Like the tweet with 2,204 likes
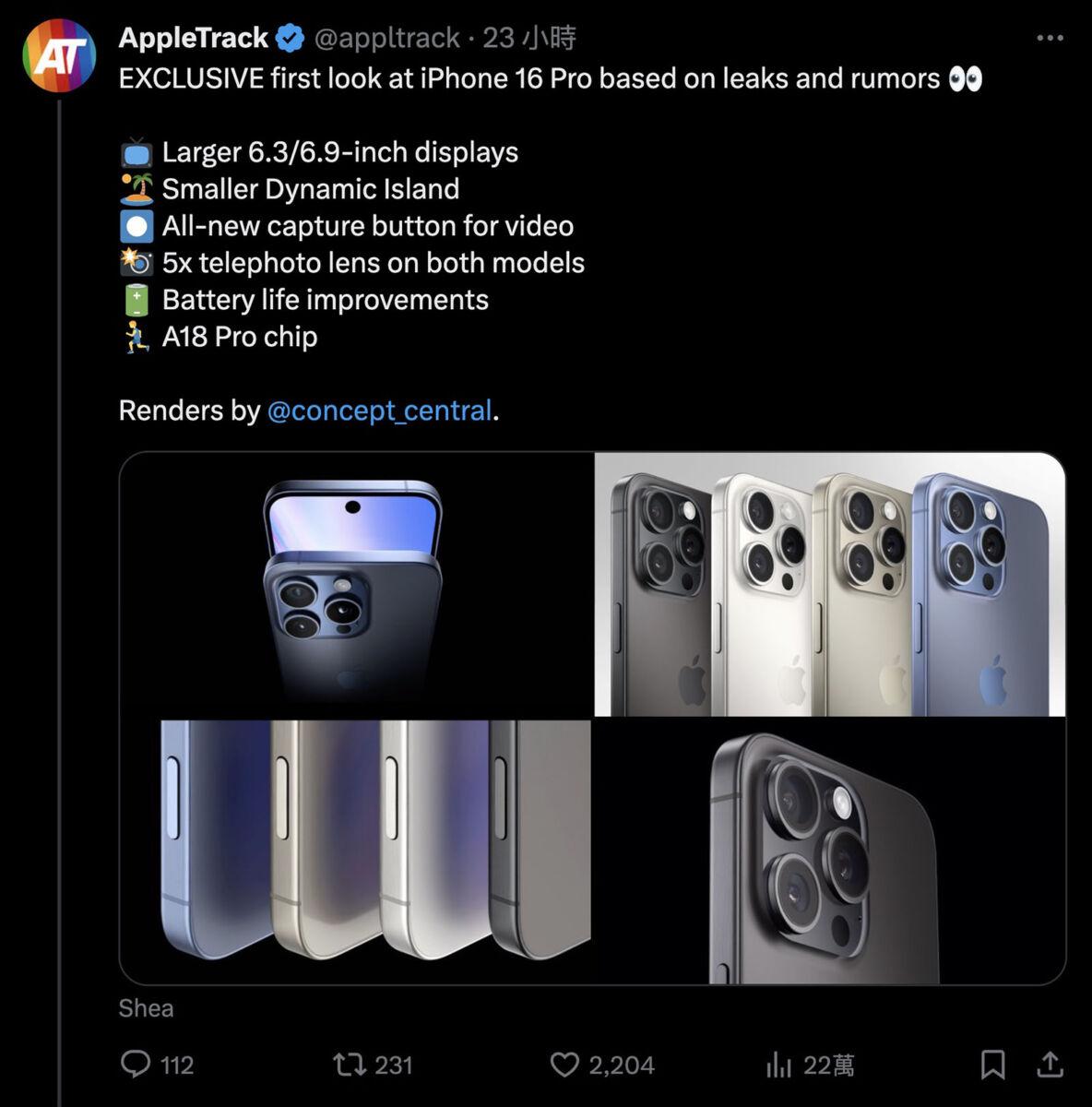 click(564, 1065)
